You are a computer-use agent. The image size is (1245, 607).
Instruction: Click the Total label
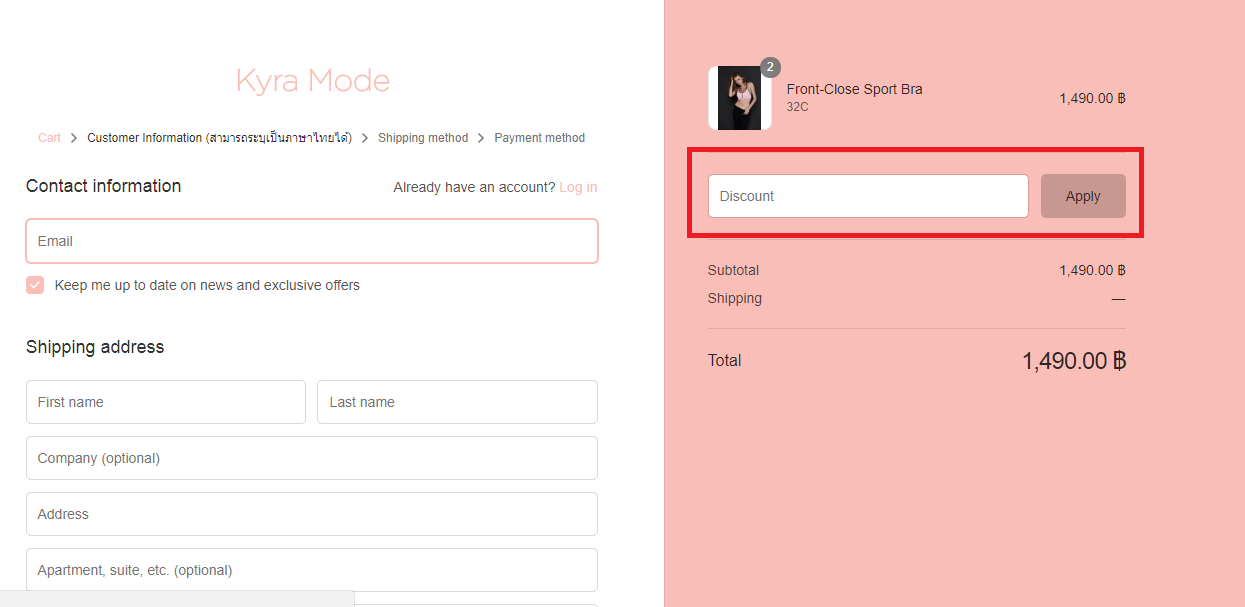[725, 360]
